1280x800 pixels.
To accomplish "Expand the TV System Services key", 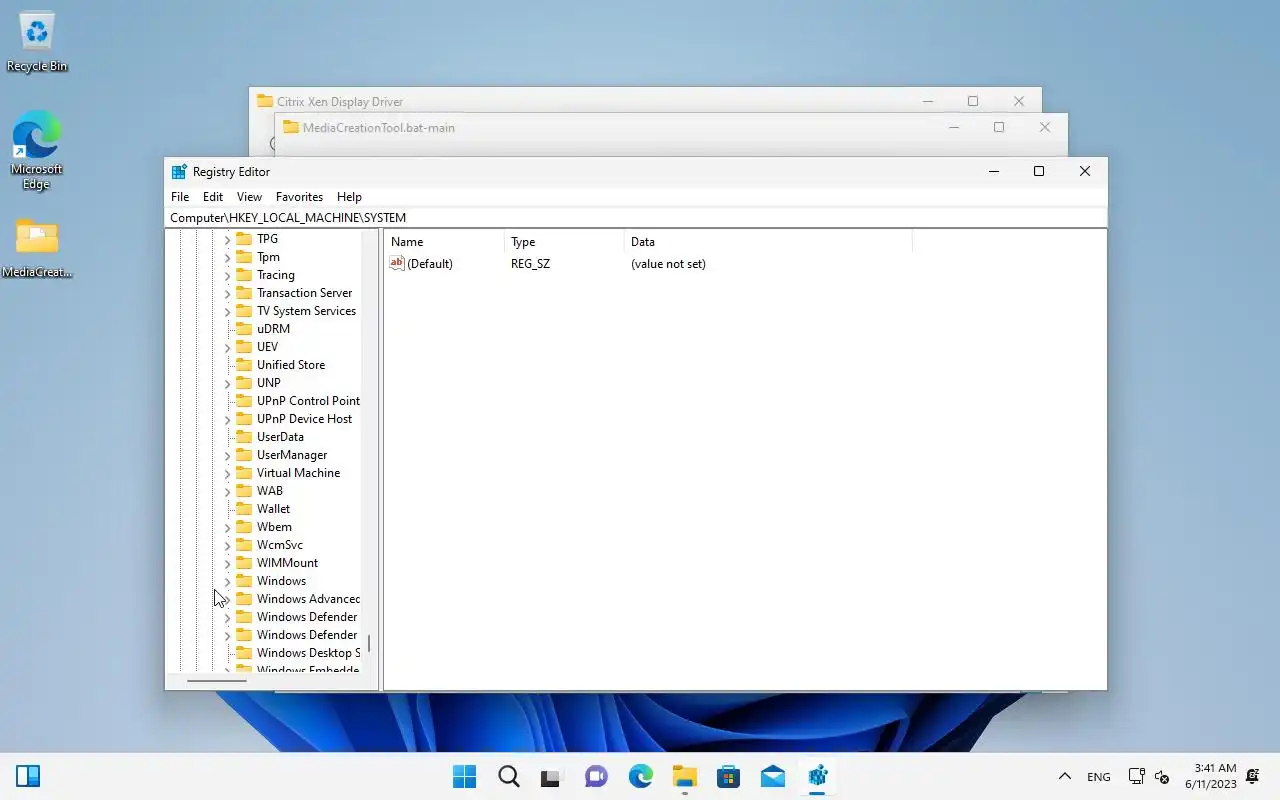I will click(x=227, y=312).
